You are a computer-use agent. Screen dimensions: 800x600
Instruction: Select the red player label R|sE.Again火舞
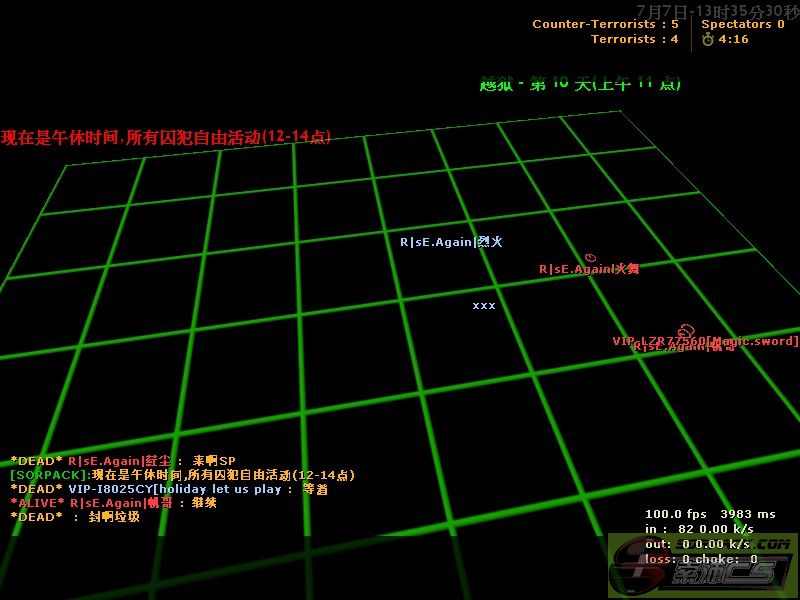(x=589, y=269)
